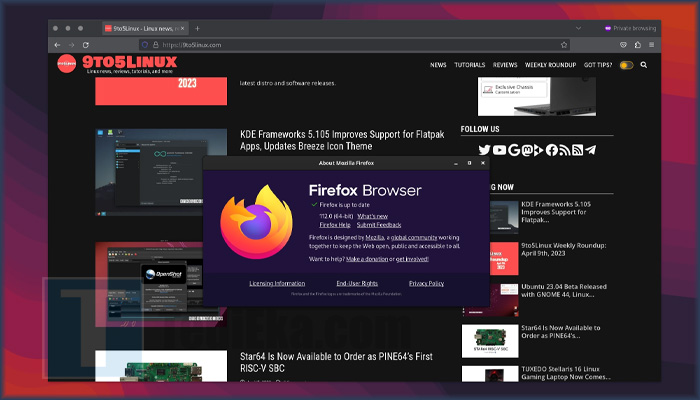Click the 9to5Linux round site logo
Image resolution: width=700 pixels, height=400 pixels.
pos(67,64)
